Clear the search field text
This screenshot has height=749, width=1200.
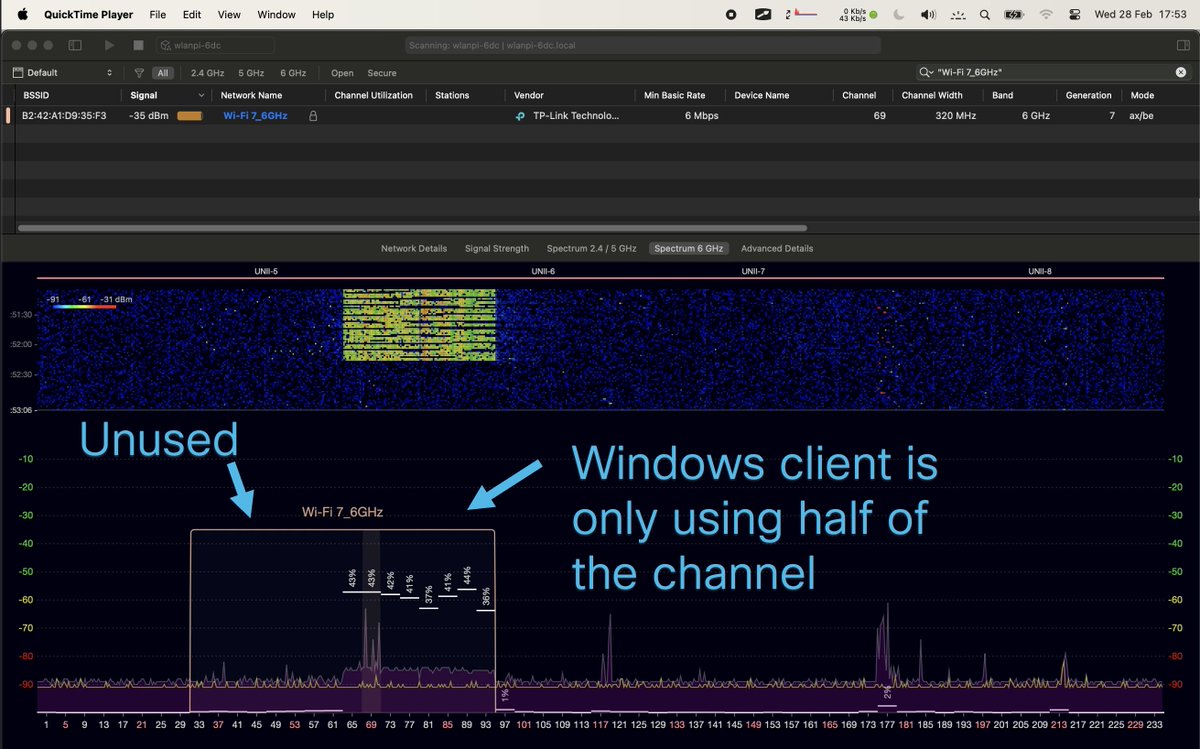(1181, 73)
